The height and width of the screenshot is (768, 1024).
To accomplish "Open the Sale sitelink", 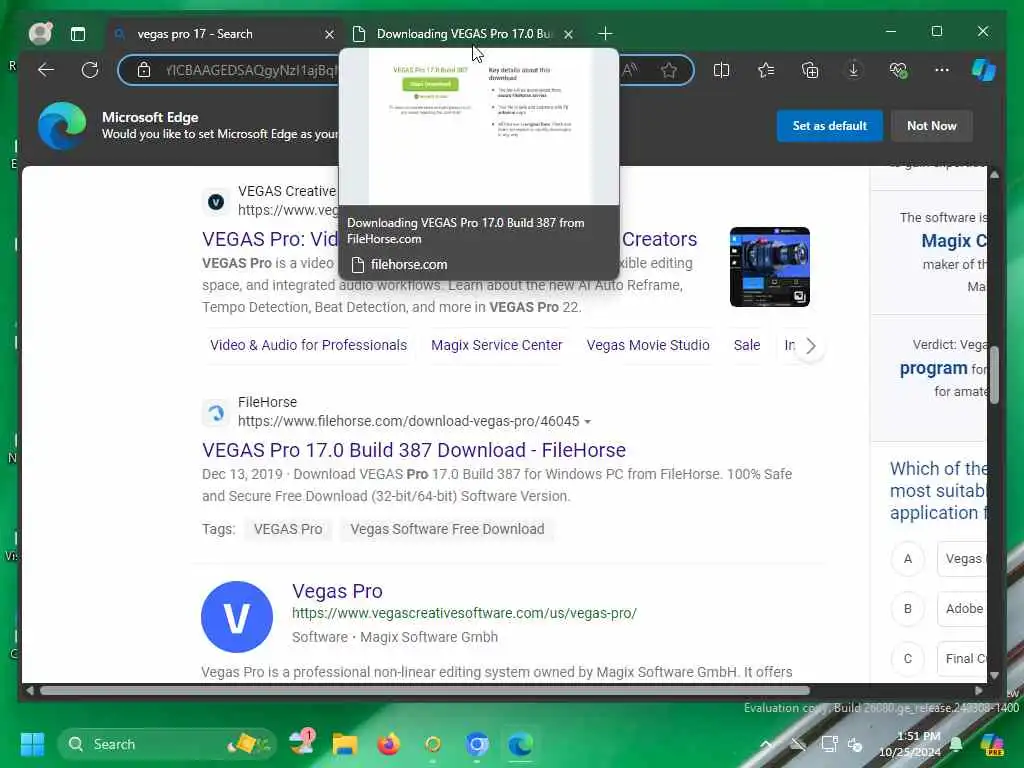I will coord(746,345).
